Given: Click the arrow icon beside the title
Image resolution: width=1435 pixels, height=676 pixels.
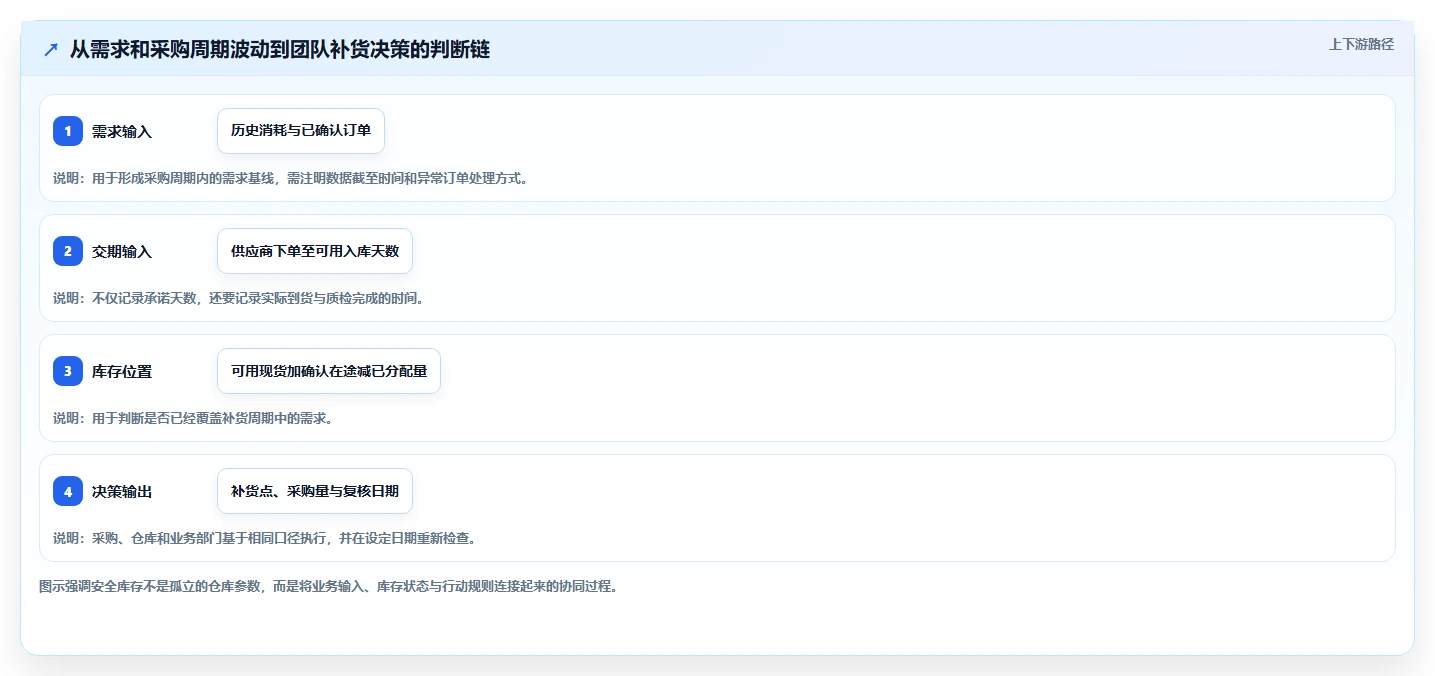Looking at the screenshot, I should 51,49.
